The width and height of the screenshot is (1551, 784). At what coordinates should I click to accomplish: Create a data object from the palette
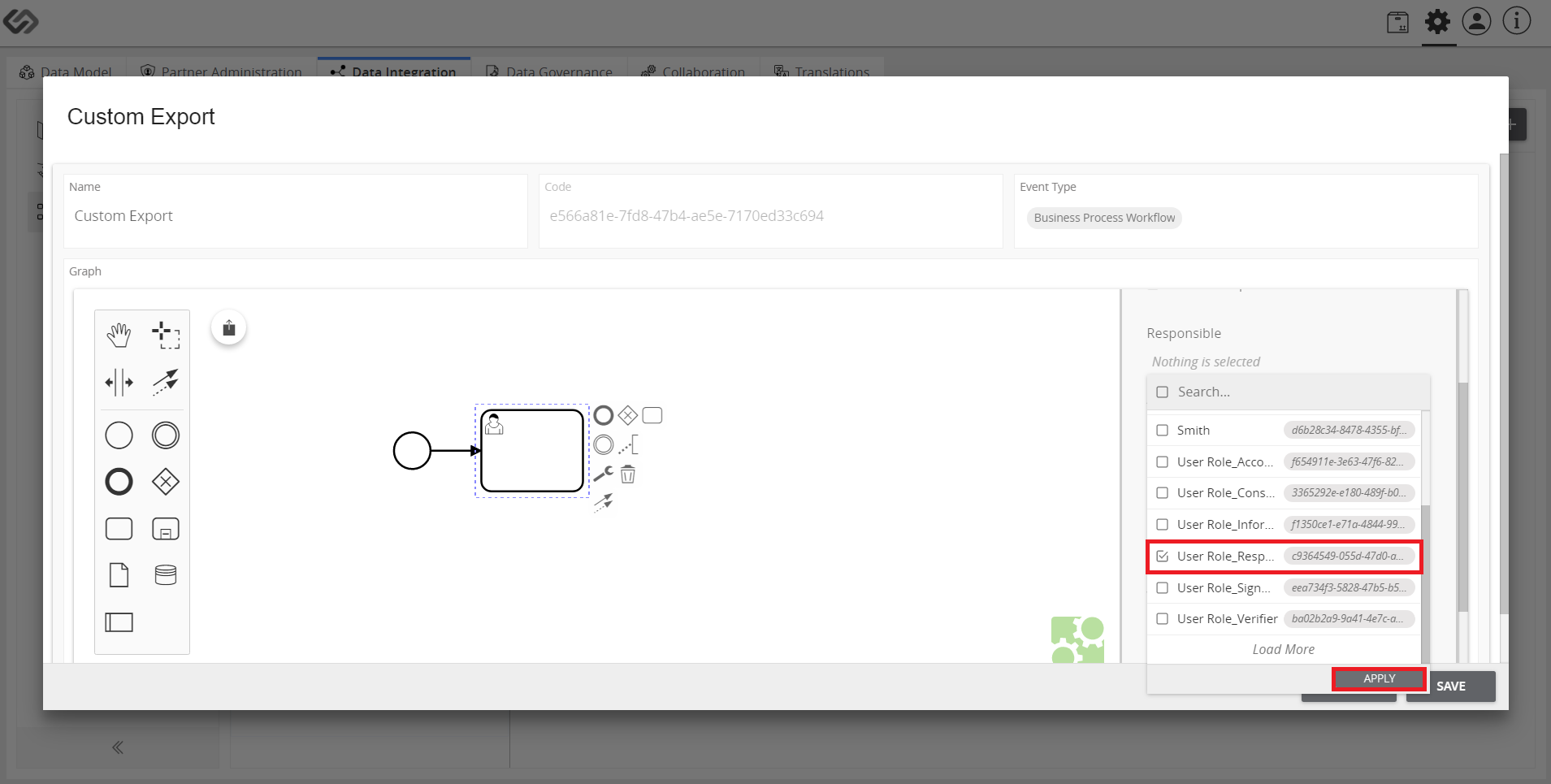(119, 575)
